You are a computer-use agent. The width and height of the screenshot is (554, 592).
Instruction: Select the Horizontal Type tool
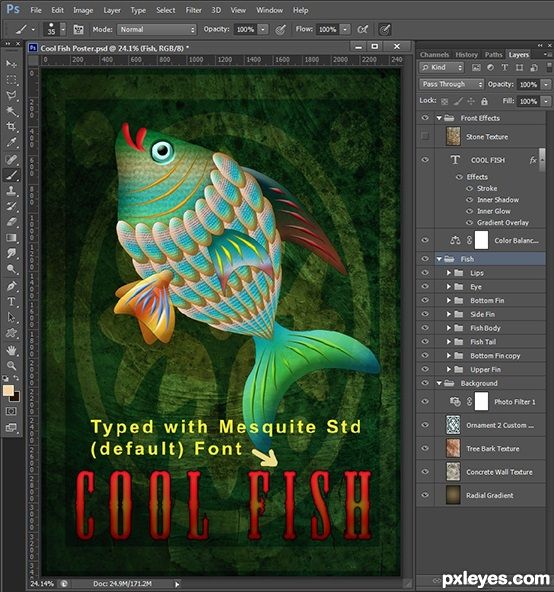point(11,302)
